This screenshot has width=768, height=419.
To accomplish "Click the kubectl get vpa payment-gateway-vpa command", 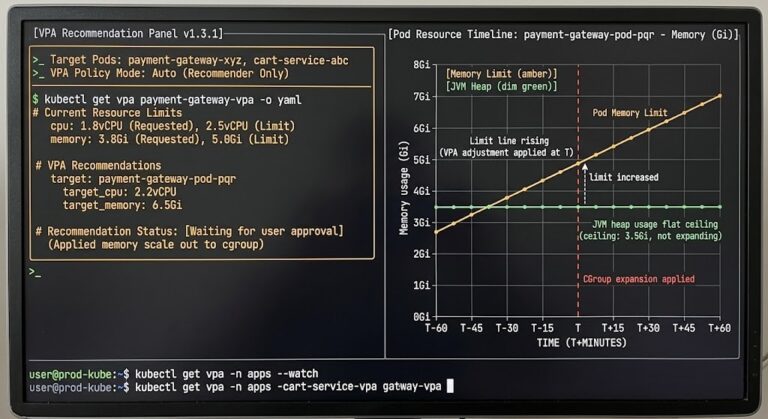I will 167,100.
